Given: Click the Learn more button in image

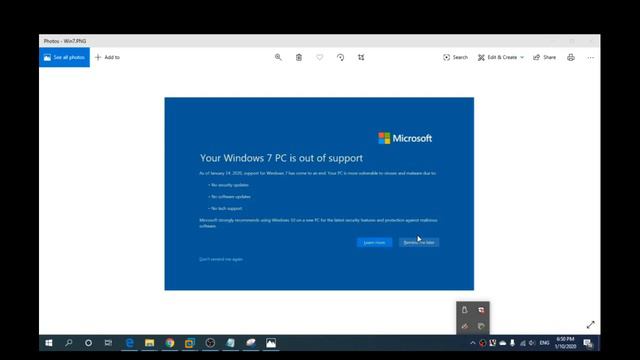Looking at the screenshot, I should click(x=374, y=242).
